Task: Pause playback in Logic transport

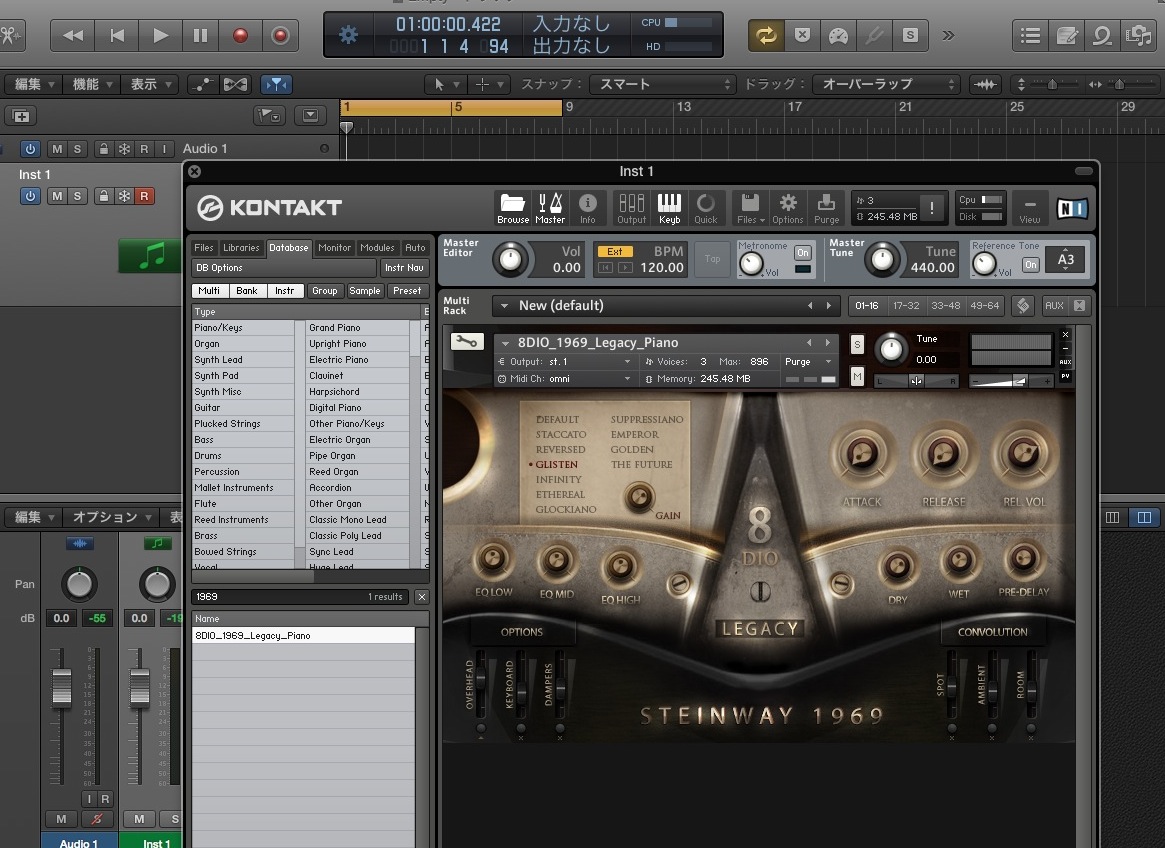Action: 201,36
